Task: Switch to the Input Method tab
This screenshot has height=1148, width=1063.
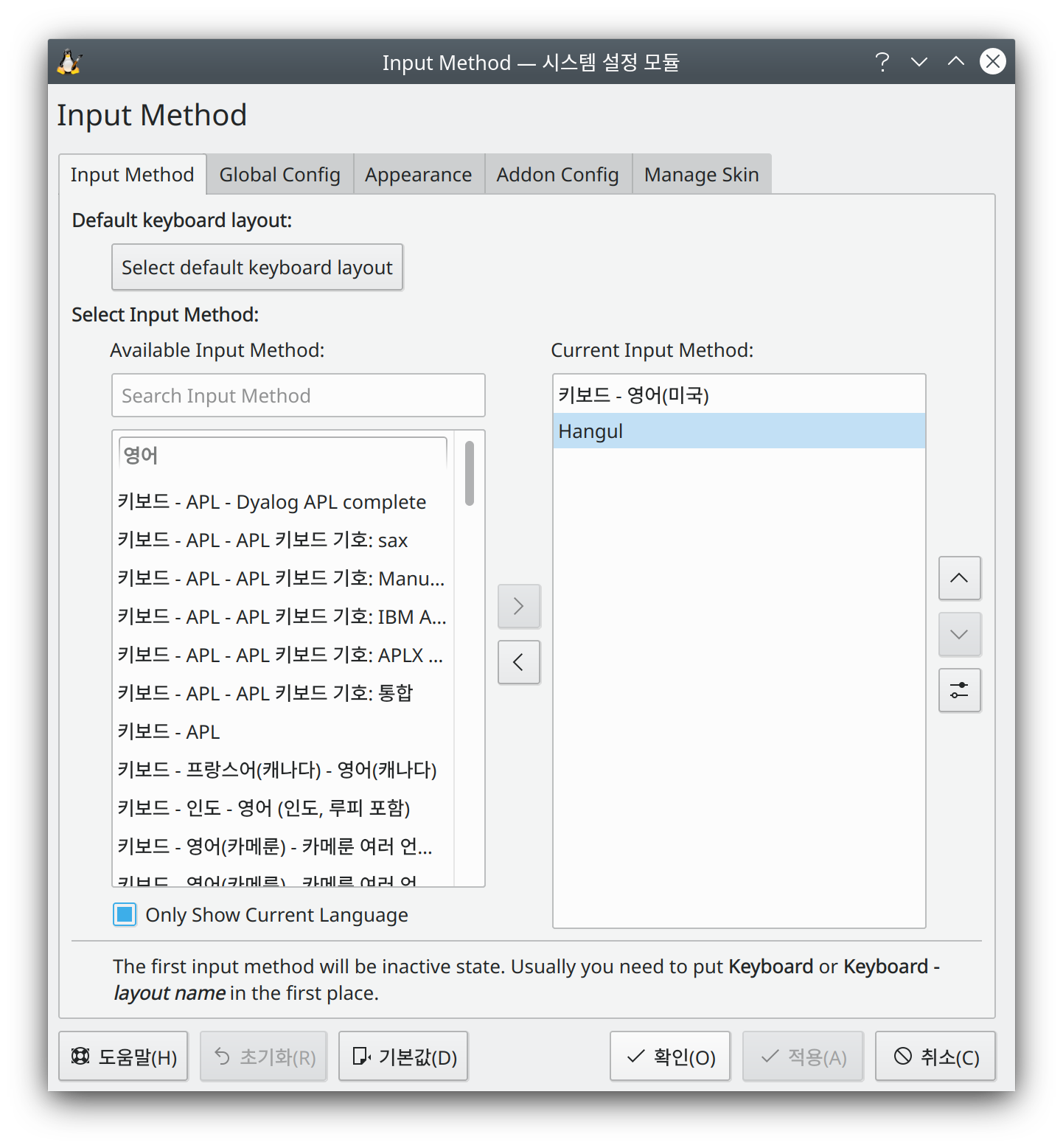Action: (133, 175)
